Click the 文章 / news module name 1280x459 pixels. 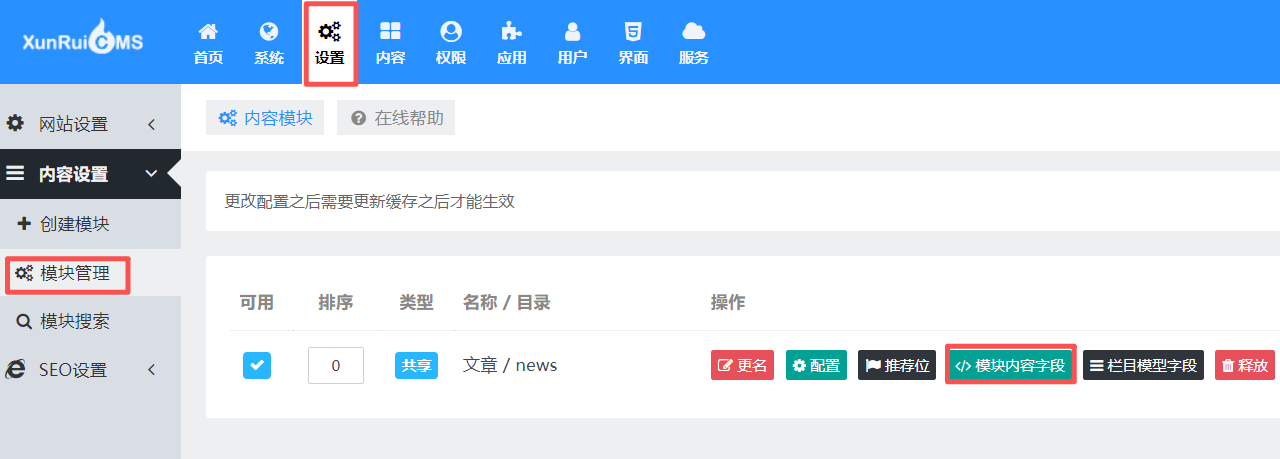pyautogui.click(x=510, y=365)
